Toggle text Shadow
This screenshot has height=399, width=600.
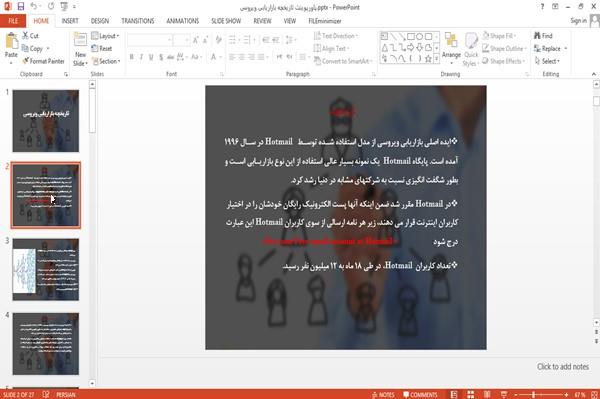pos(161,57)
